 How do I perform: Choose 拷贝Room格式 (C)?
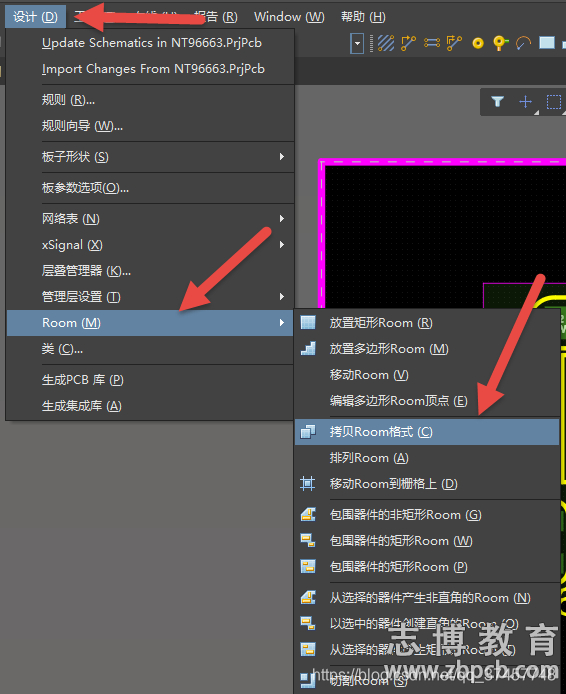(427, 432)
